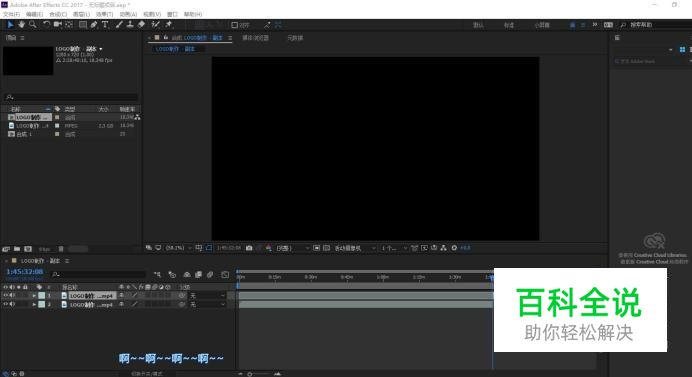Image resolution: width=692 pixels, height=377 pixels.
Task: Select the Clone Stamp tool
Action: pyautogui.click(x=130, y=25)
